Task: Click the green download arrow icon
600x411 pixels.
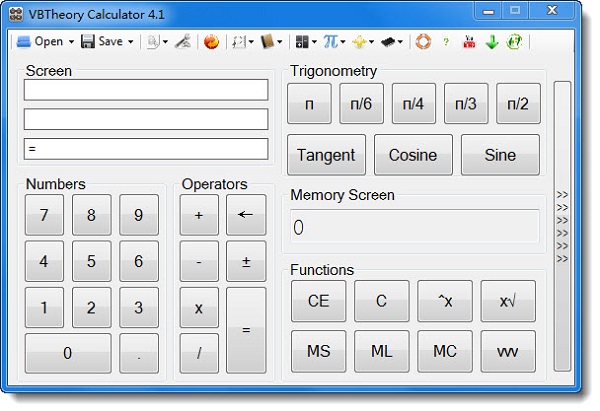Action: click(492, 42)
